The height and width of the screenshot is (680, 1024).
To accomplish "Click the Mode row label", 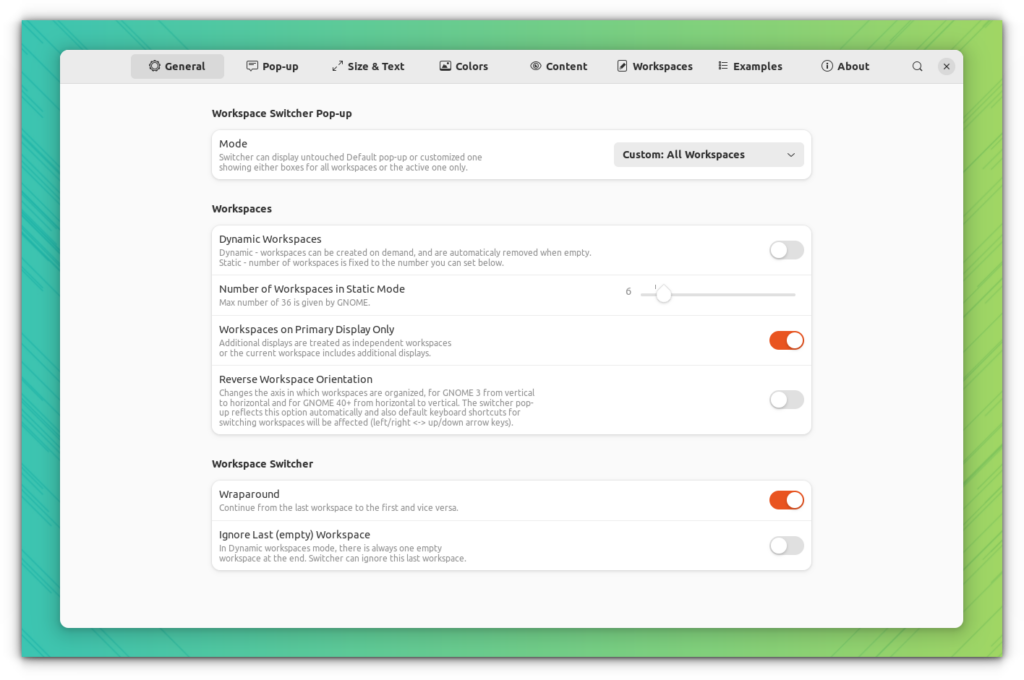I will point(233,144).
